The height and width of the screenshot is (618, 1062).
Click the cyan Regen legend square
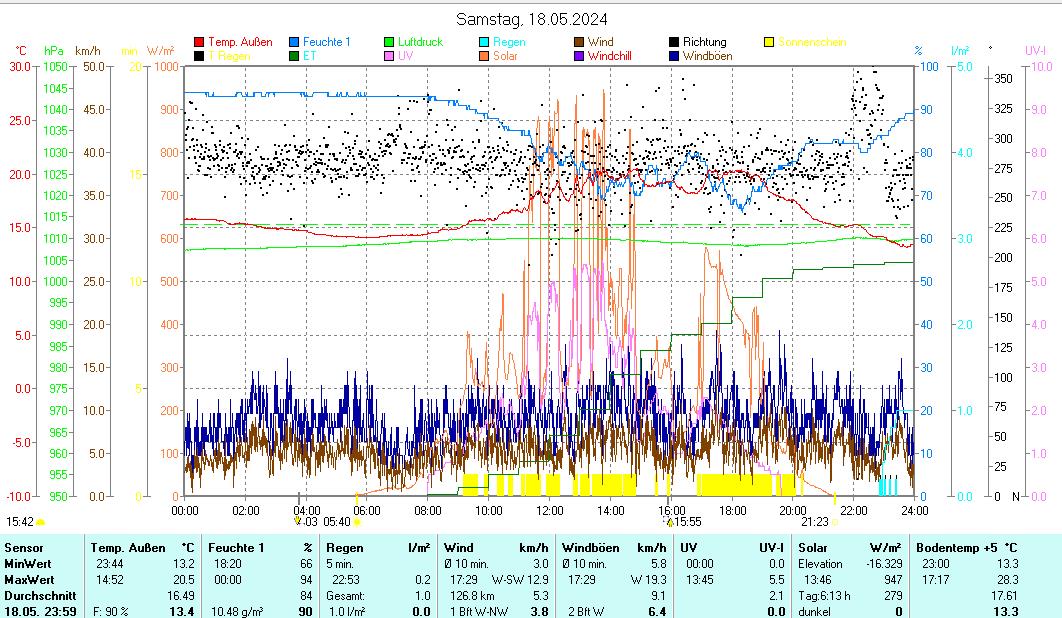tap(484, 43)
